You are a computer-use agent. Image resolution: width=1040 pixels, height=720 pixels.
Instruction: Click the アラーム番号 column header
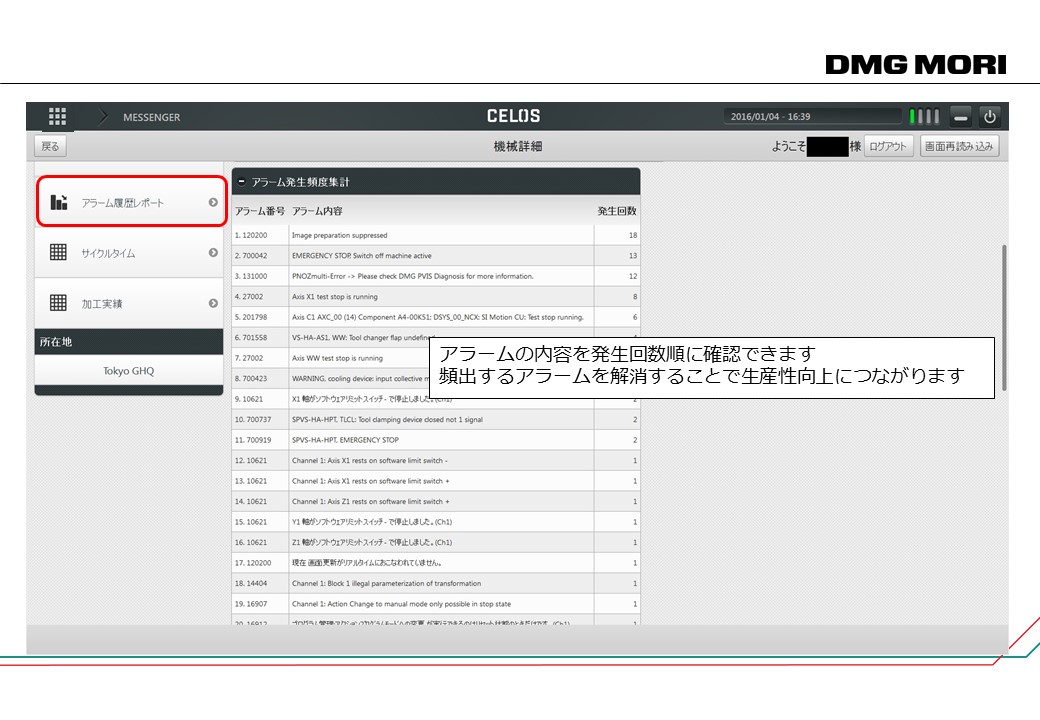coord(259,211)
